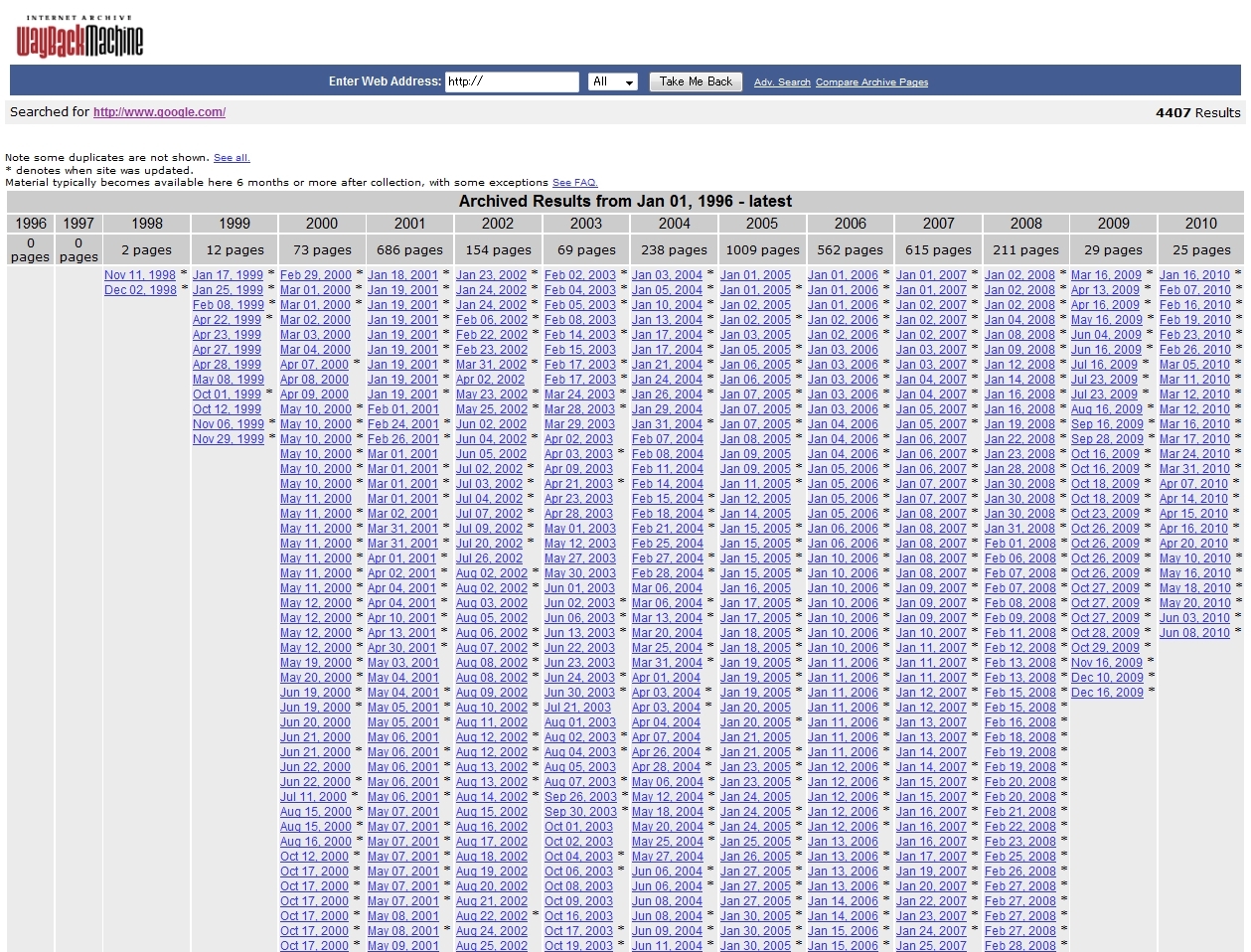Load the Jan 18, 2001 snapshot
Screen dimensions: 1251x952
click(x=402, y=275)
